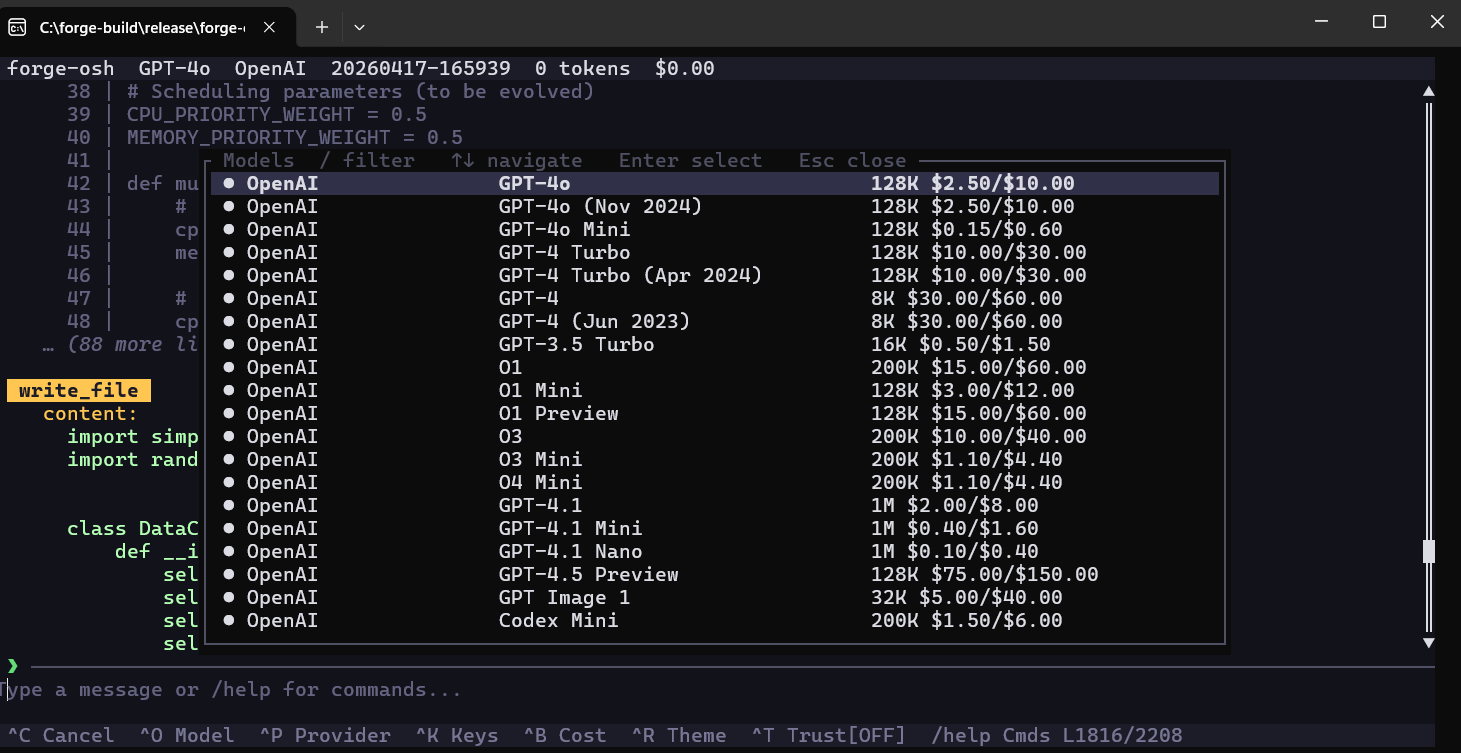Click the / filter hint in header
The width and height of the screenshot is (1461, 753).
[x=367, y=161]
